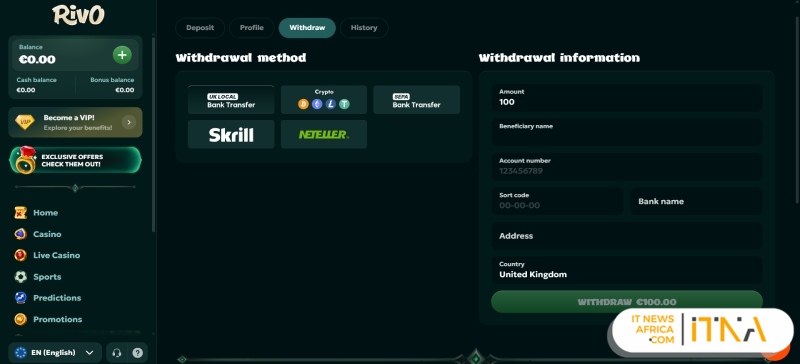The image size is (800, 364).
Task: Click the Tether coin icon
Action: click(x=344, y=104)
